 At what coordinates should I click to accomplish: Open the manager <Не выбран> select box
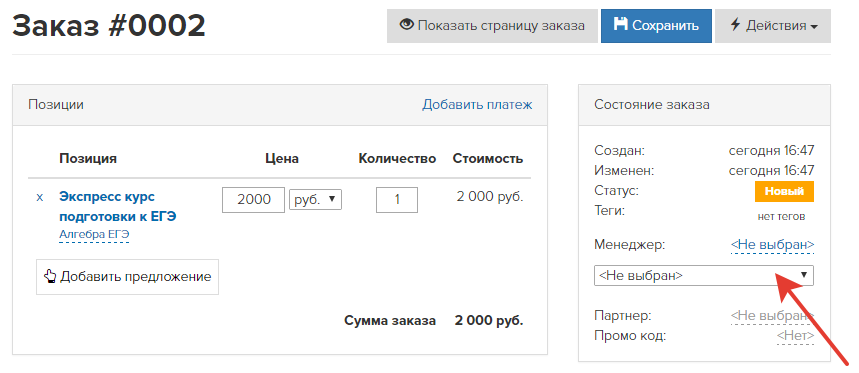pyautogui.click(x=704, y=276)
